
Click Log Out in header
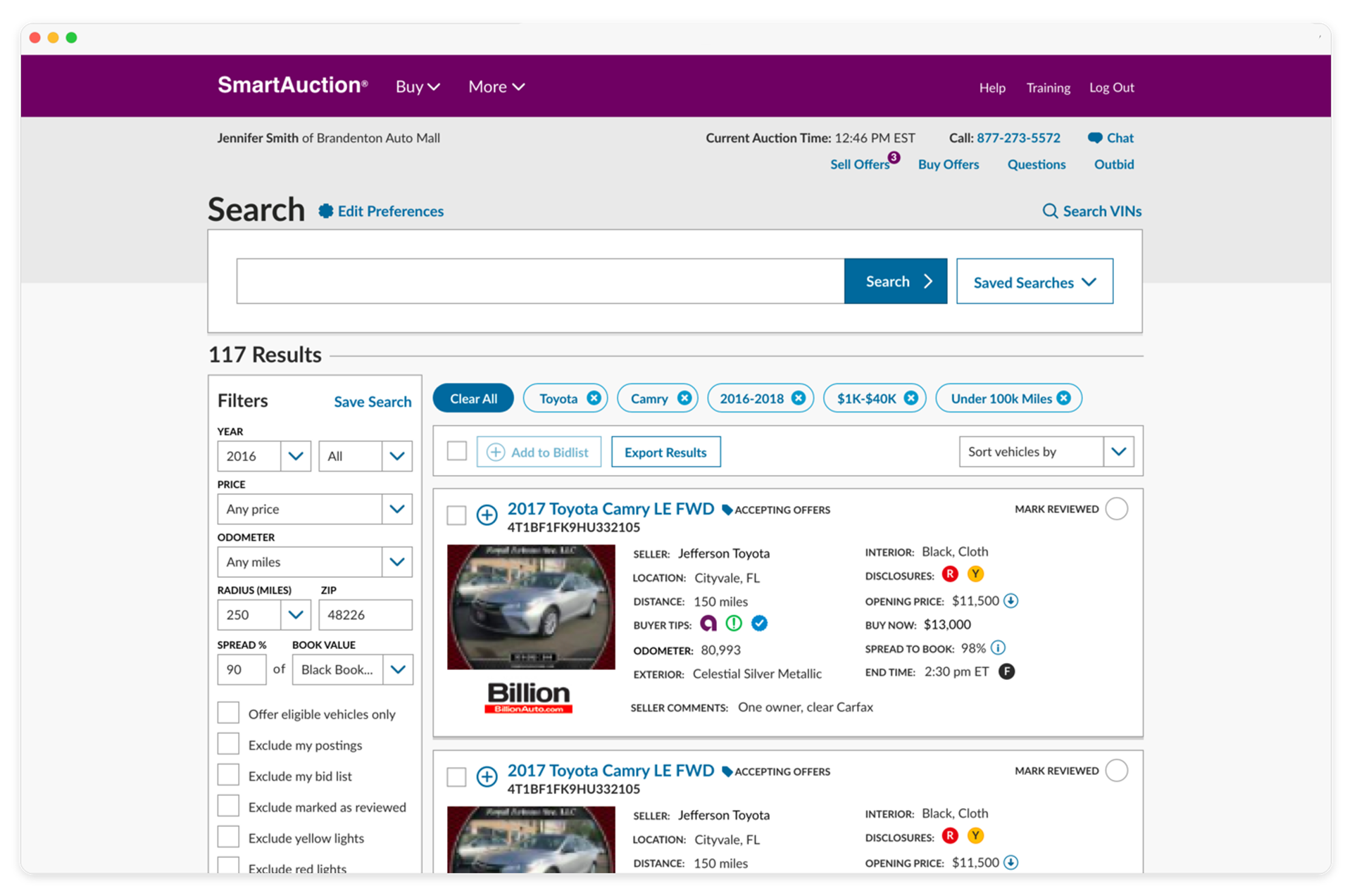click(1112, 88)
